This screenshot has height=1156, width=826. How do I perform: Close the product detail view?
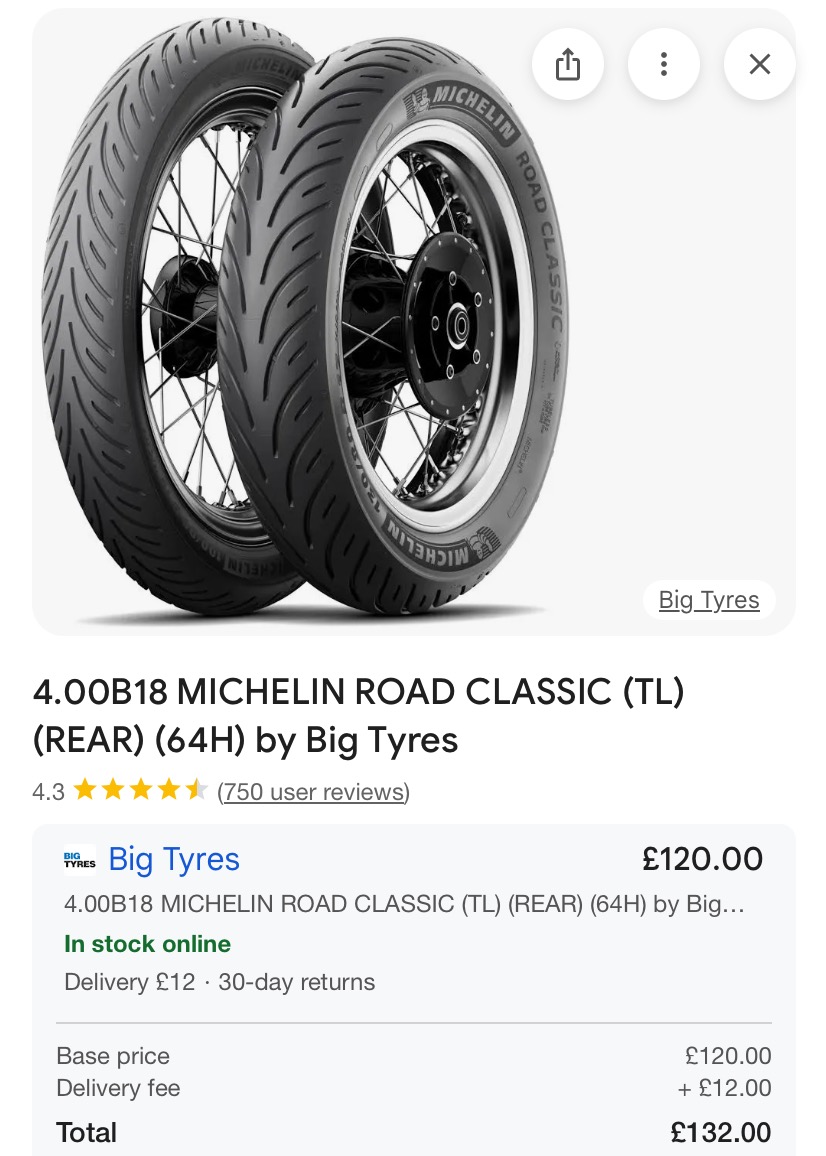[759, 65]
